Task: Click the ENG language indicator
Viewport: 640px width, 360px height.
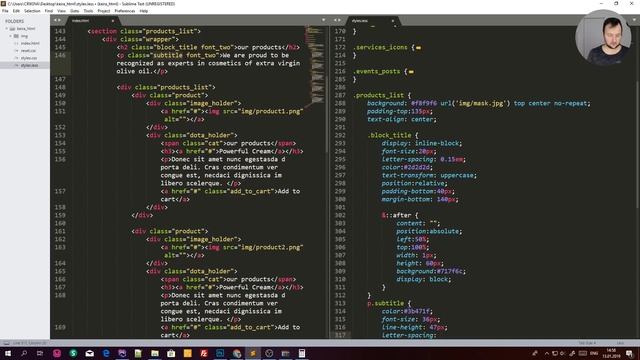Action: click(x=594, y=353)
